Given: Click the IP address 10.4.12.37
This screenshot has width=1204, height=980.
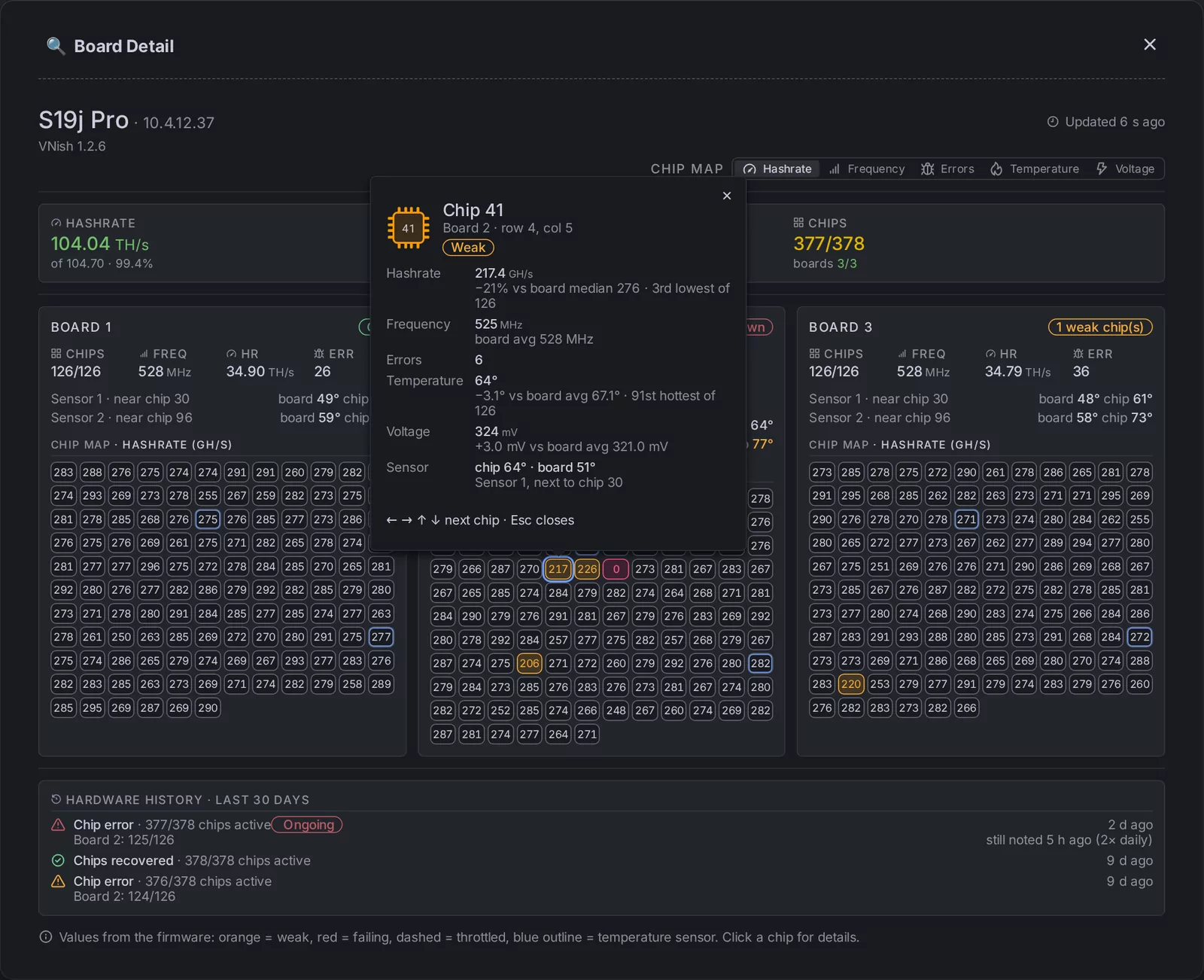Looking at the screenshot, I should click(178, 123).
